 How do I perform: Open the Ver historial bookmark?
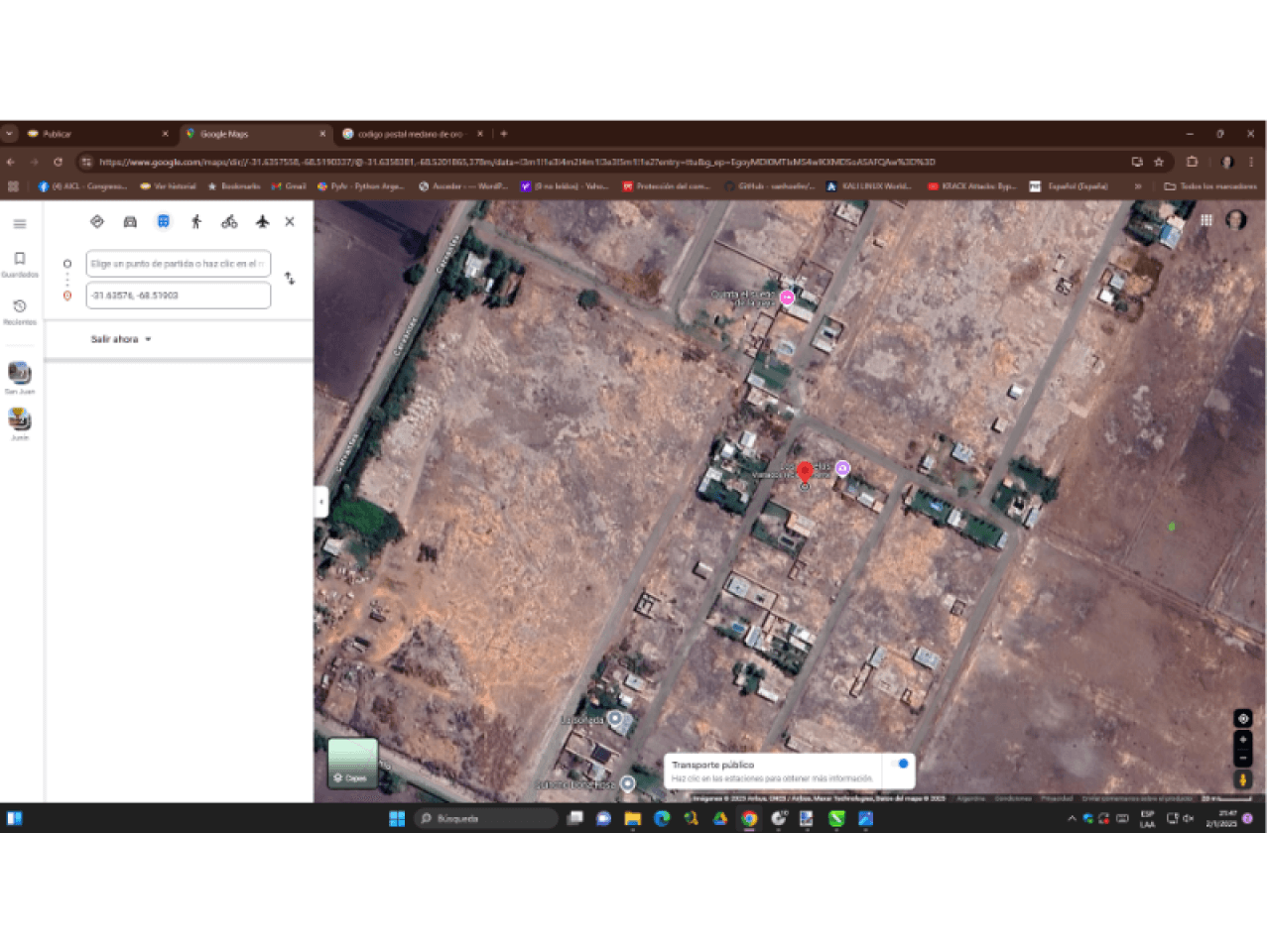coord(169,186)
